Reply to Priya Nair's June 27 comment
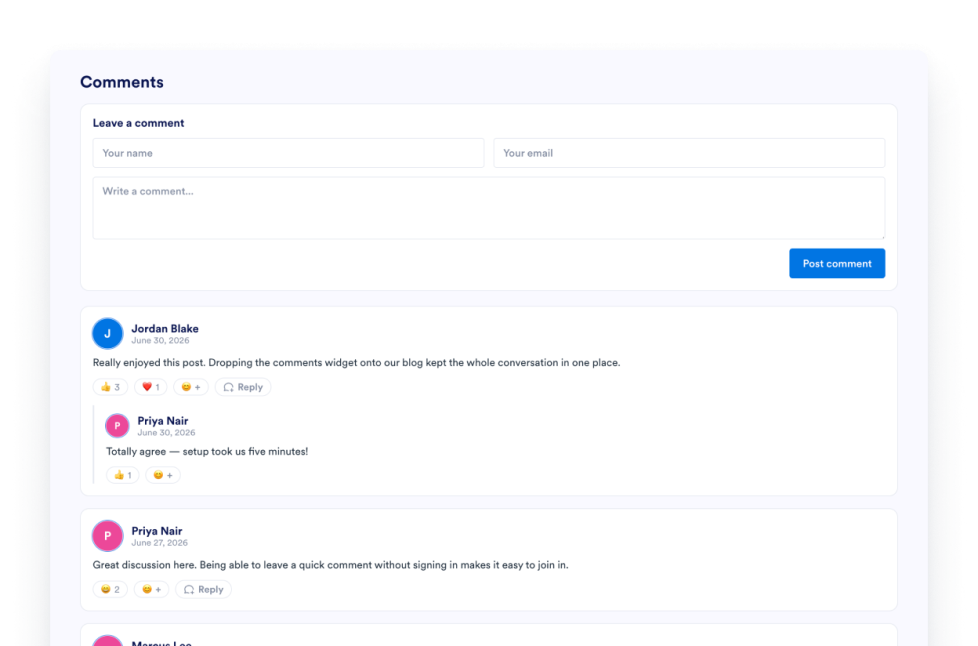 [x=203, y=589]
